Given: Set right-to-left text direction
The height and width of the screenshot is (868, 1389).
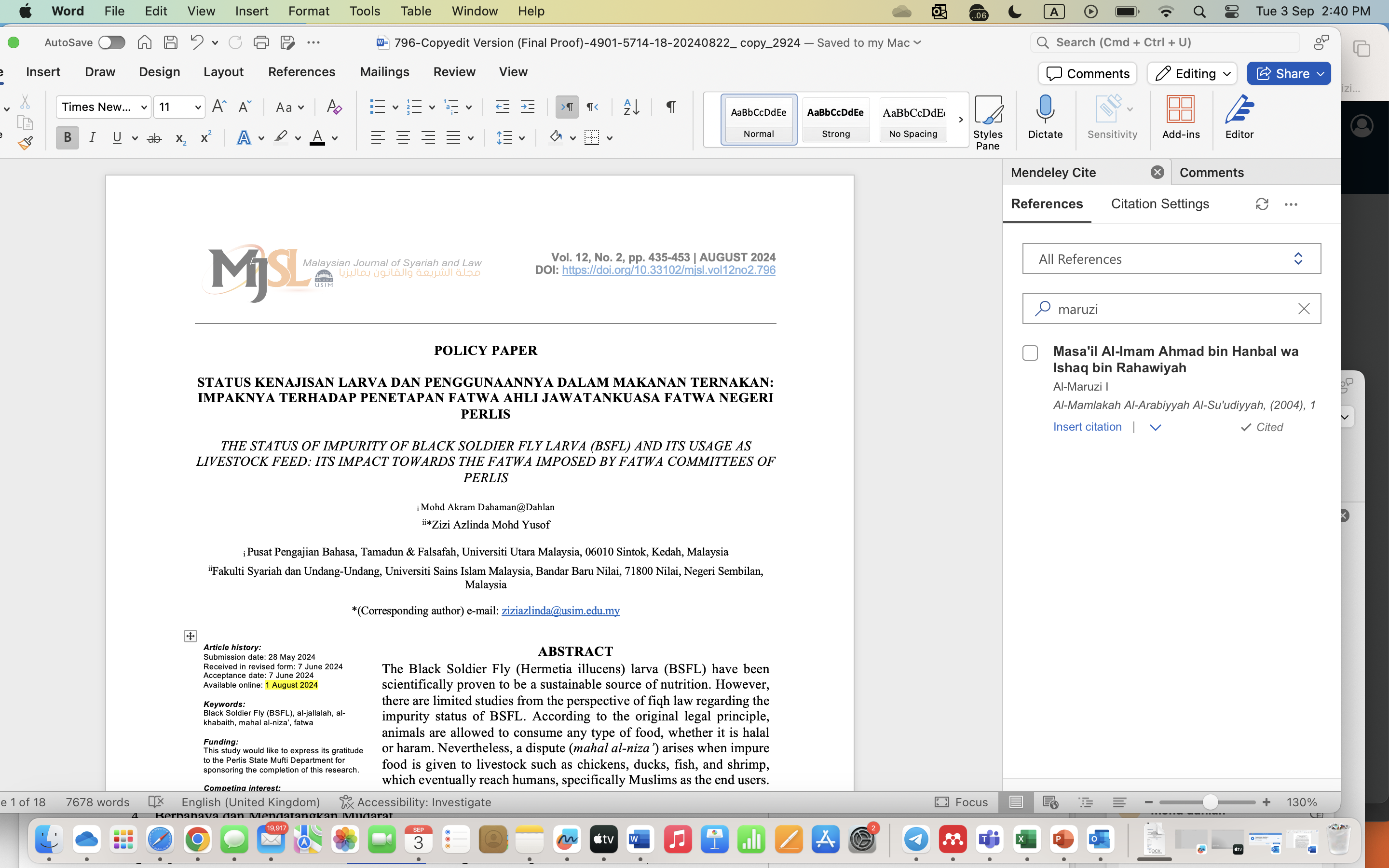Looking at the screenshot, I should (592, 107).
